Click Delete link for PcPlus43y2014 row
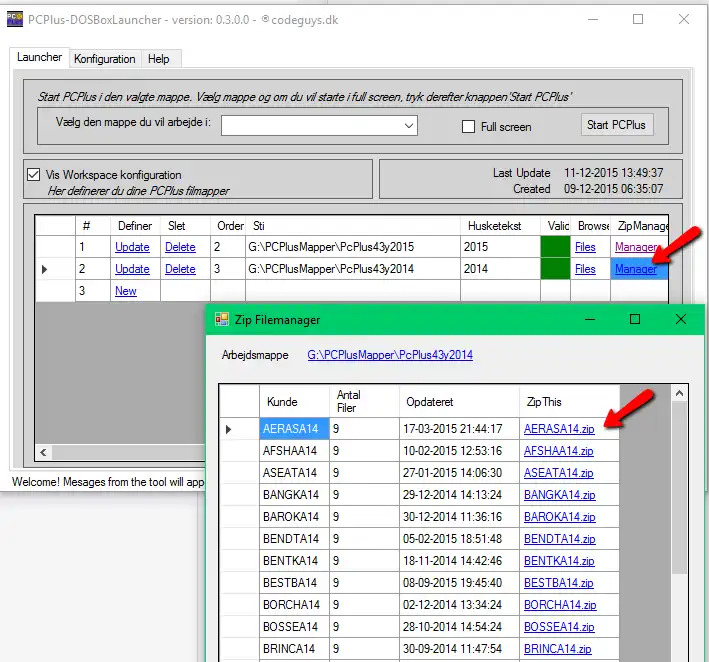709x662 pixels. click(x=180, y=269)
